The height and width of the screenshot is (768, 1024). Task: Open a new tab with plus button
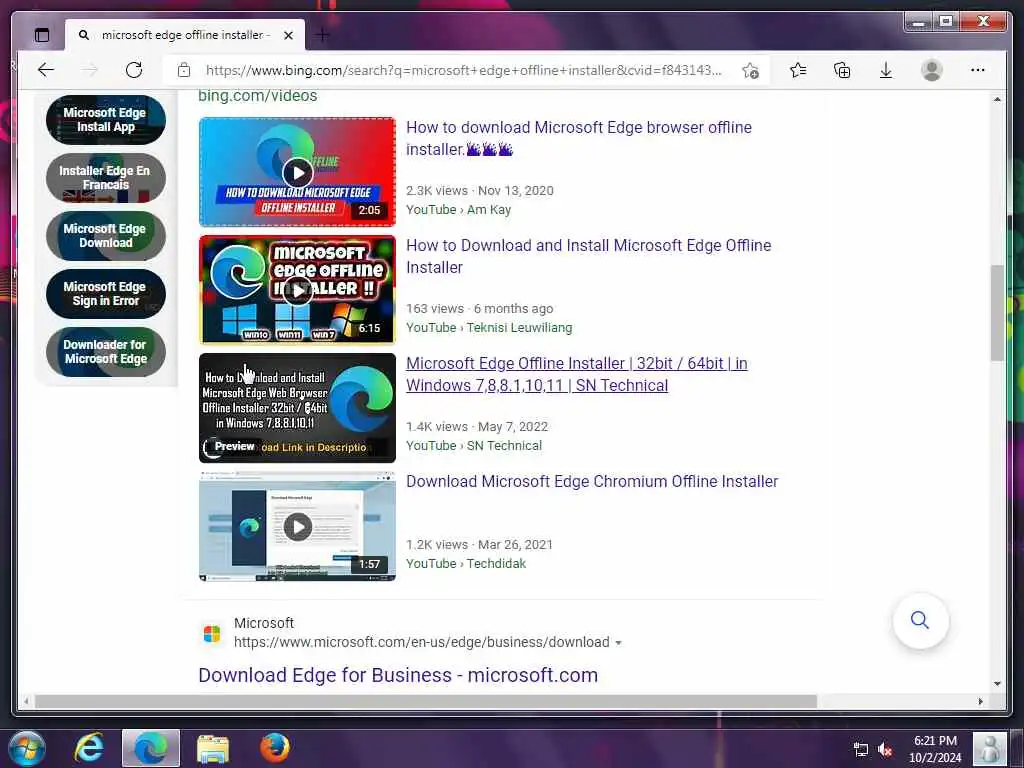click(323, 35)
